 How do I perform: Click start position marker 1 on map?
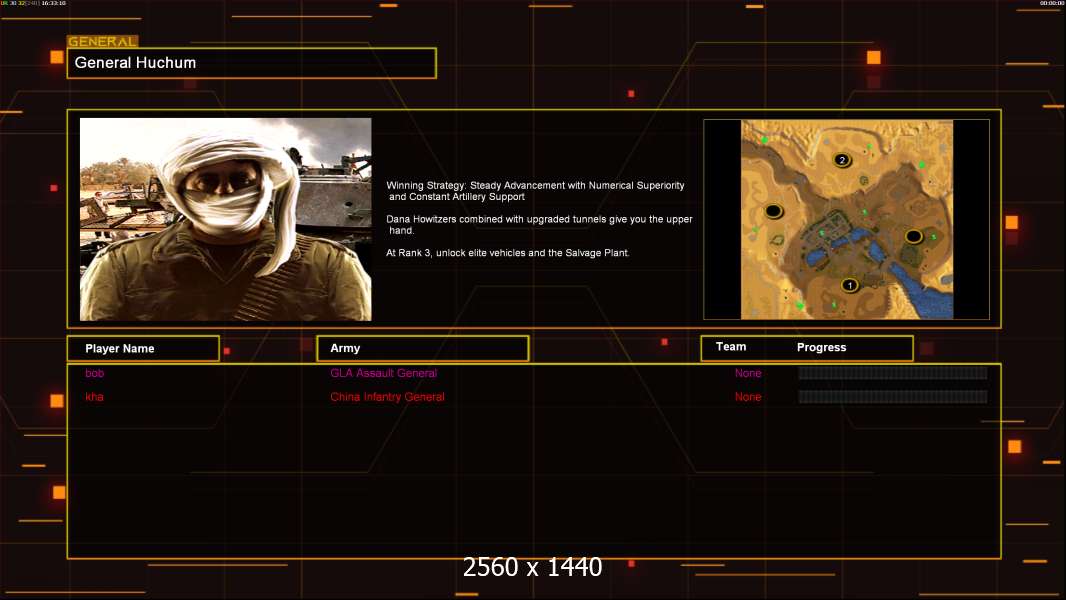pos(850,285)
